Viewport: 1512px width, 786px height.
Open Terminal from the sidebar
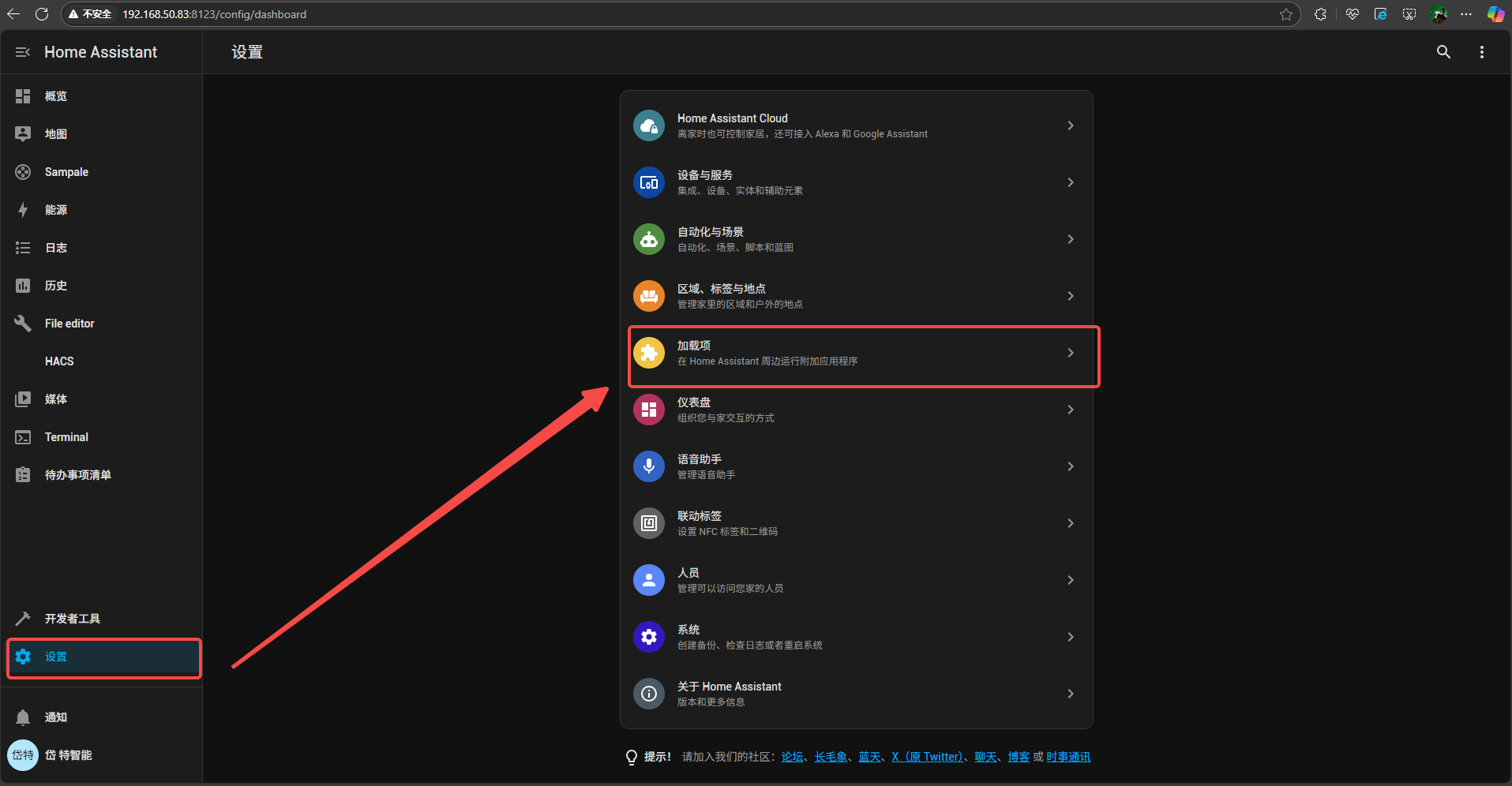click(66, 437)
